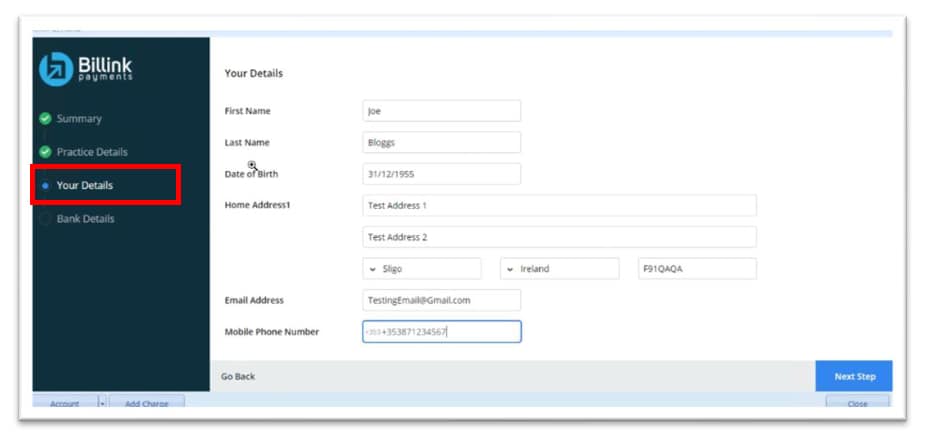This screenshot has width=926, height=441.
Task: Click the Billink Payments logo icon
Action: [56, 68]
